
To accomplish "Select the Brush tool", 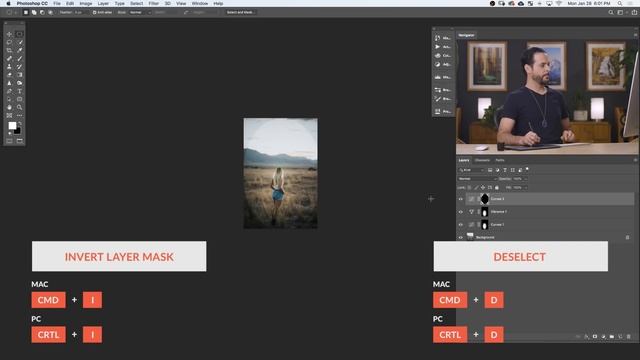I will click(19, 59).
